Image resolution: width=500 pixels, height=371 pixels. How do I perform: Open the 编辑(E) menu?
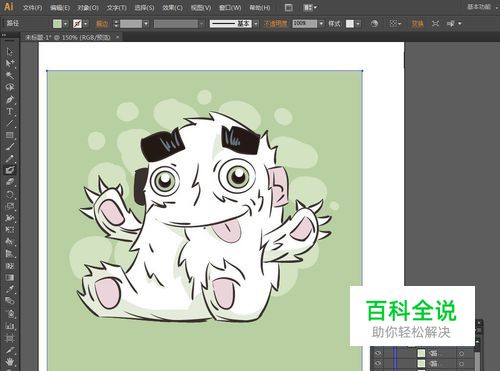click(60, 7)
